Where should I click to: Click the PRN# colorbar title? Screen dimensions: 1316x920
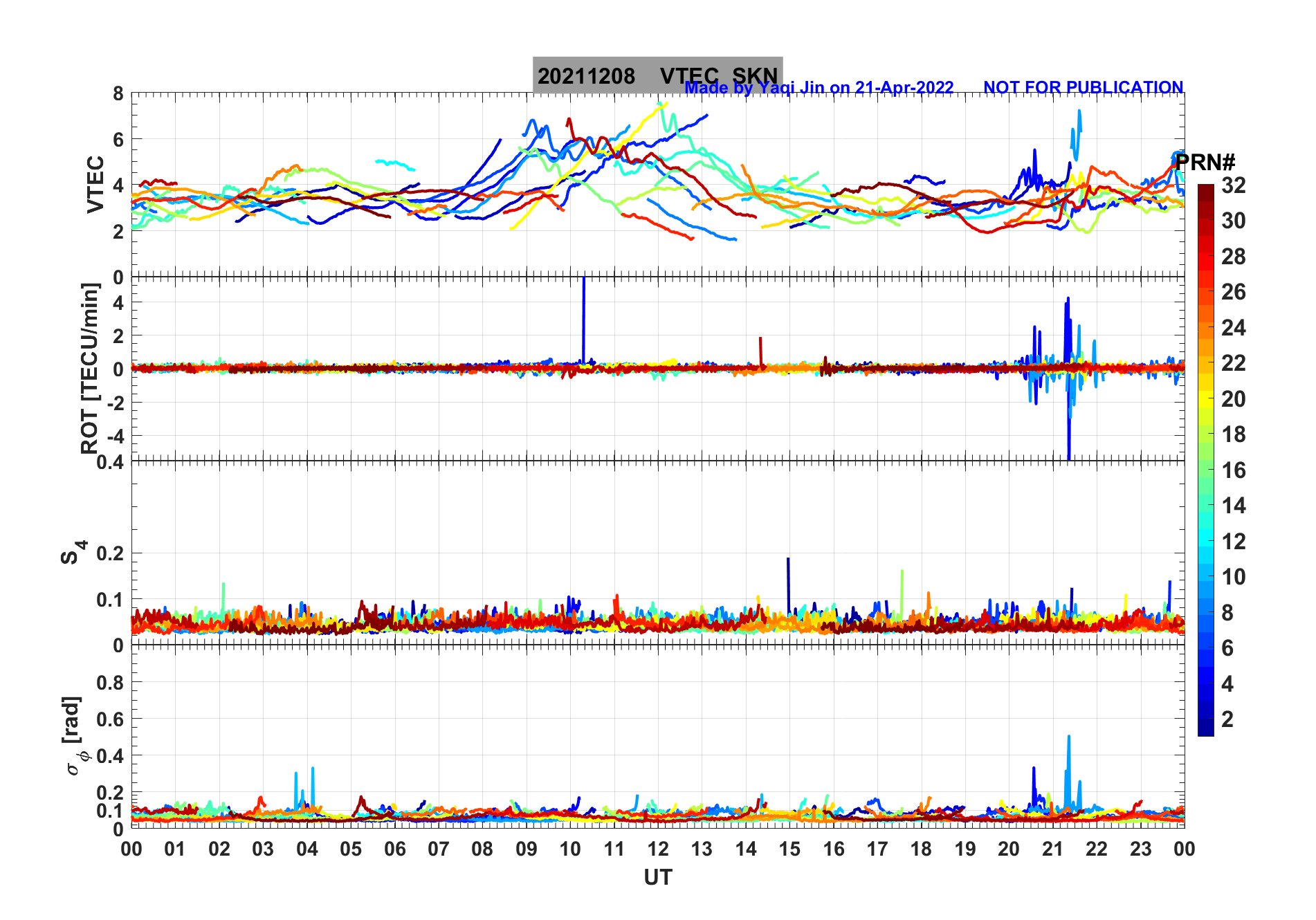pos(1205,163)
